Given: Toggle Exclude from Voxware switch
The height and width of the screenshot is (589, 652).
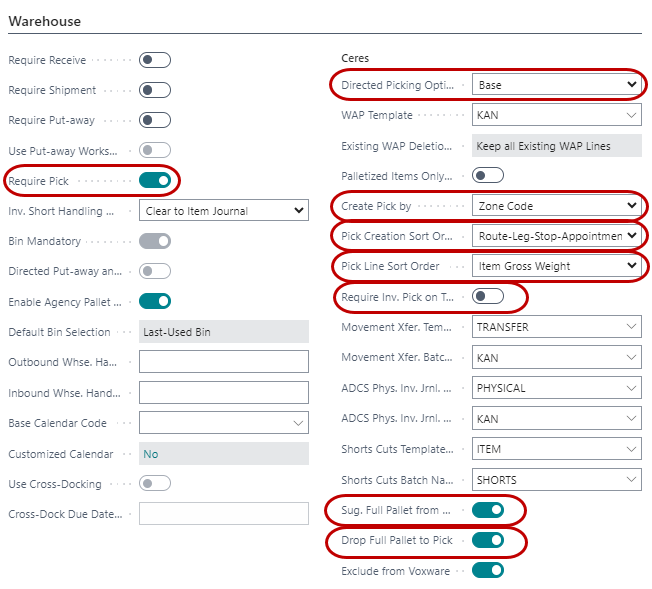Looking at the screenshot, I should (487, 570).
